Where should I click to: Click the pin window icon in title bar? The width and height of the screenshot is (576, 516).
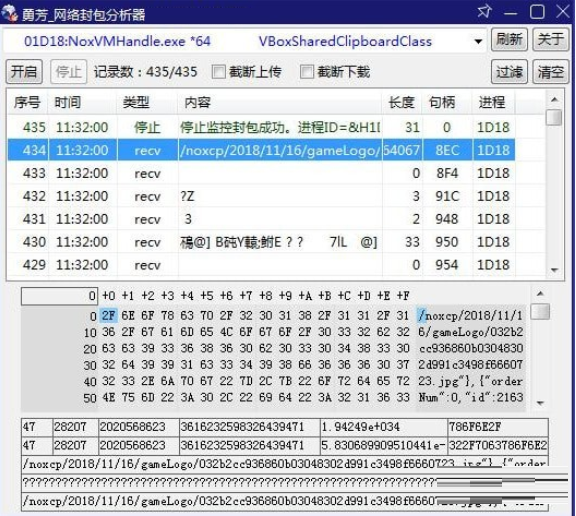(484, 12)
